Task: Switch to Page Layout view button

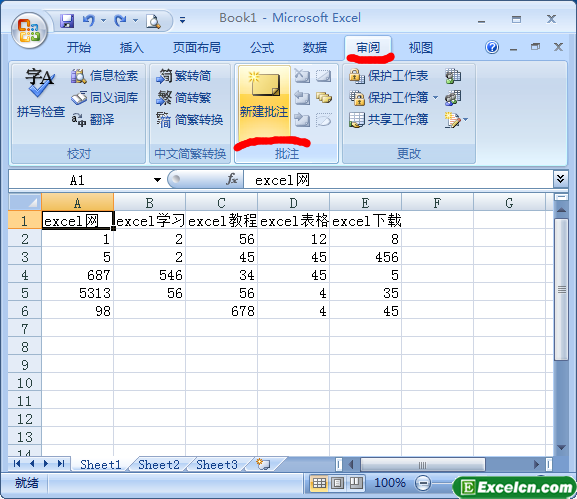Action: pos(338,482)
